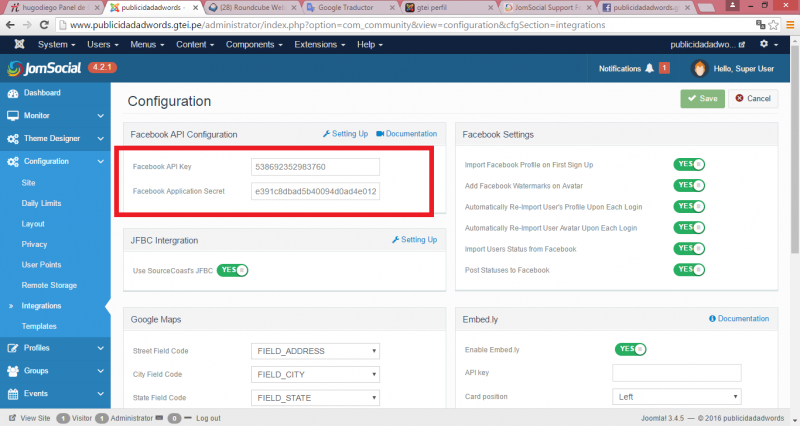Click the Joomla logo icon in admin bar

pyautogui.click(x=19, y=44)
